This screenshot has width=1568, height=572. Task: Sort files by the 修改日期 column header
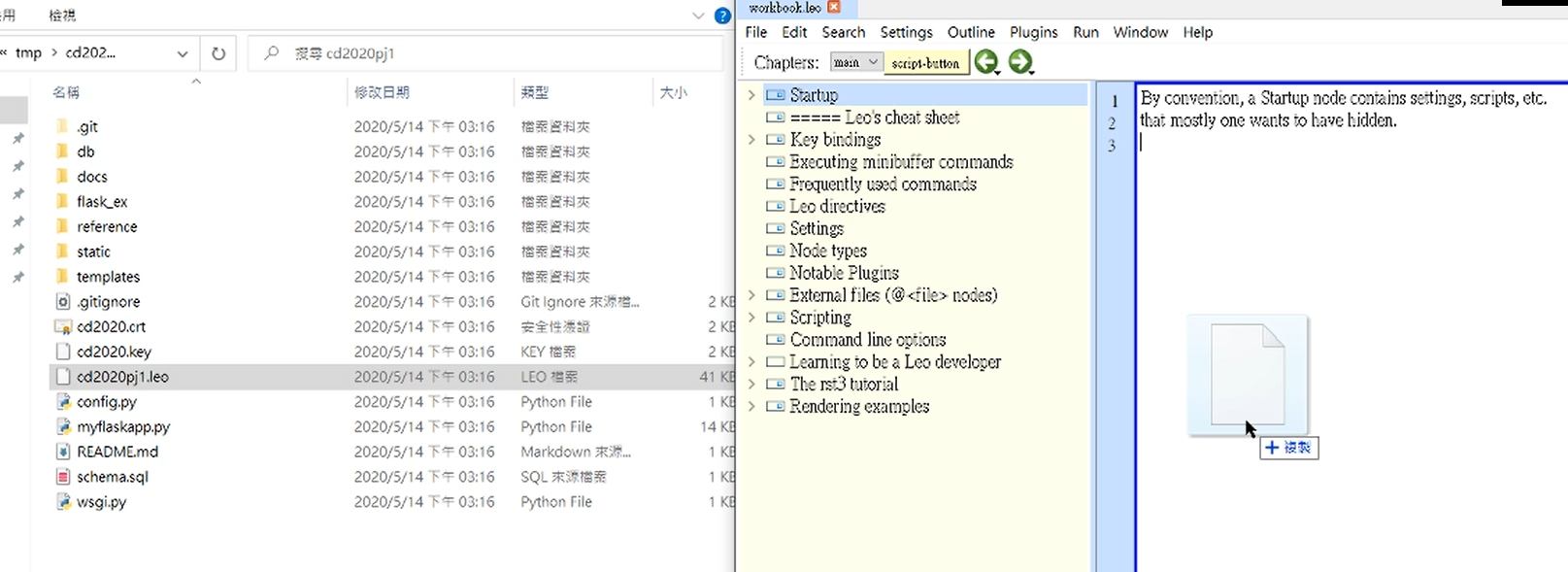click(382, 92)
